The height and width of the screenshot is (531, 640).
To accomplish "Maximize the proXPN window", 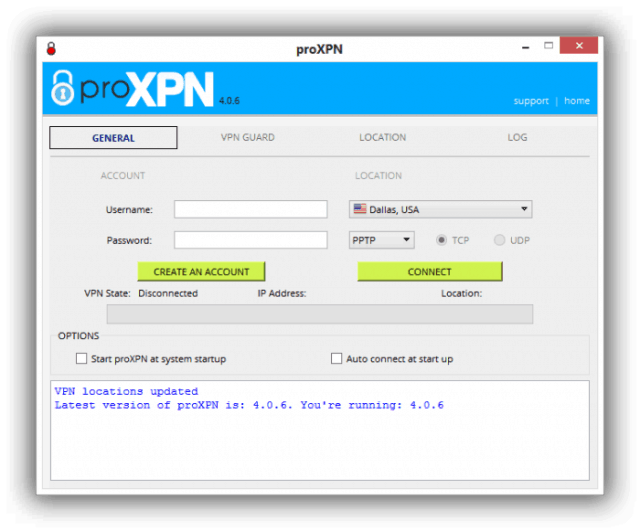I will click(549, 46).
